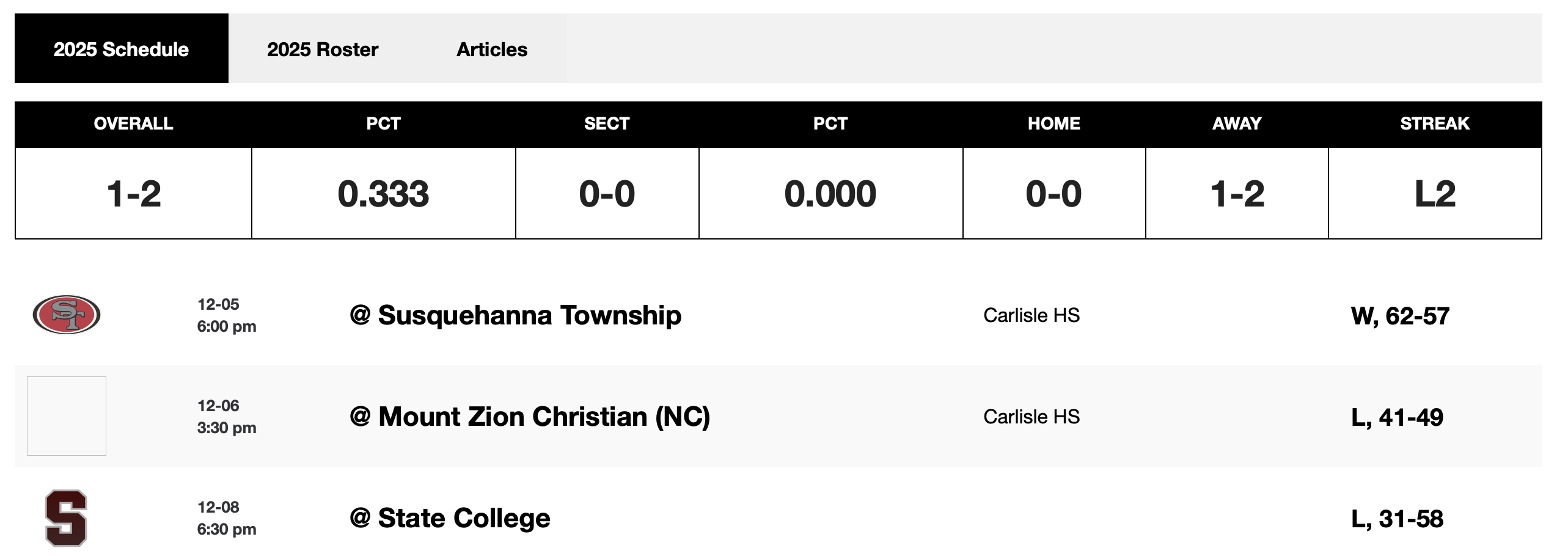Click the L2 streak value

[1434, 194]
